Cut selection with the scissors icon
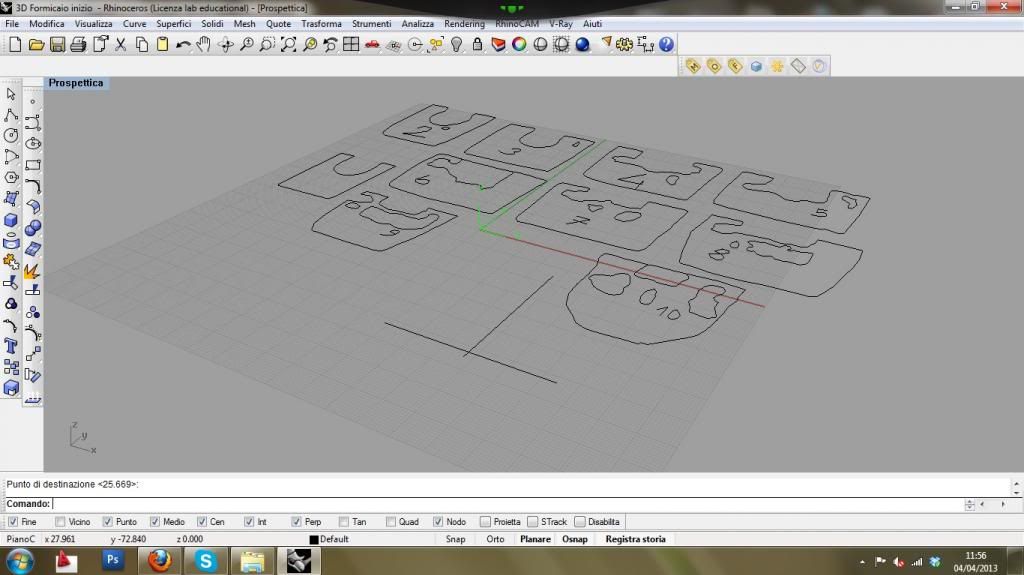Screen dimensions: 1024x575 click(120, 44)
